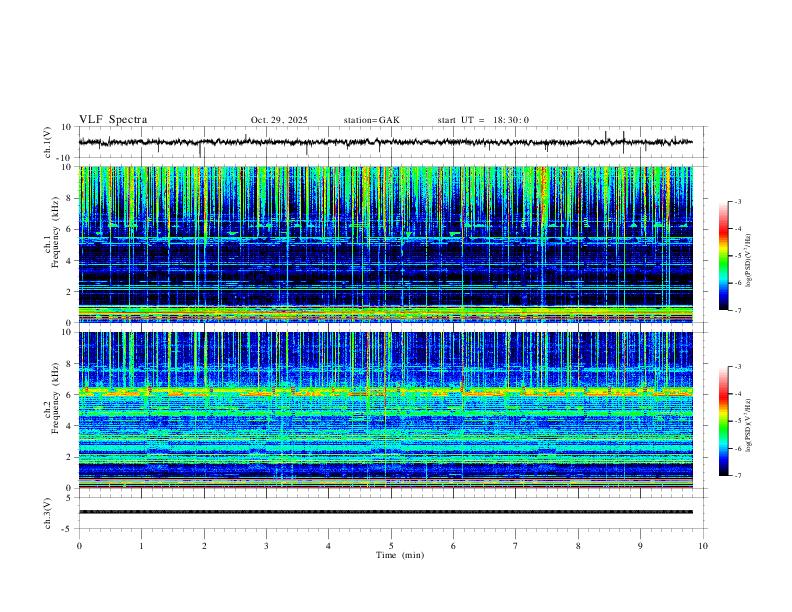Screen dimensions: 792x612
Task: Click the "-5" tick on the ch.1 color bar
Action: pos(738,256)
